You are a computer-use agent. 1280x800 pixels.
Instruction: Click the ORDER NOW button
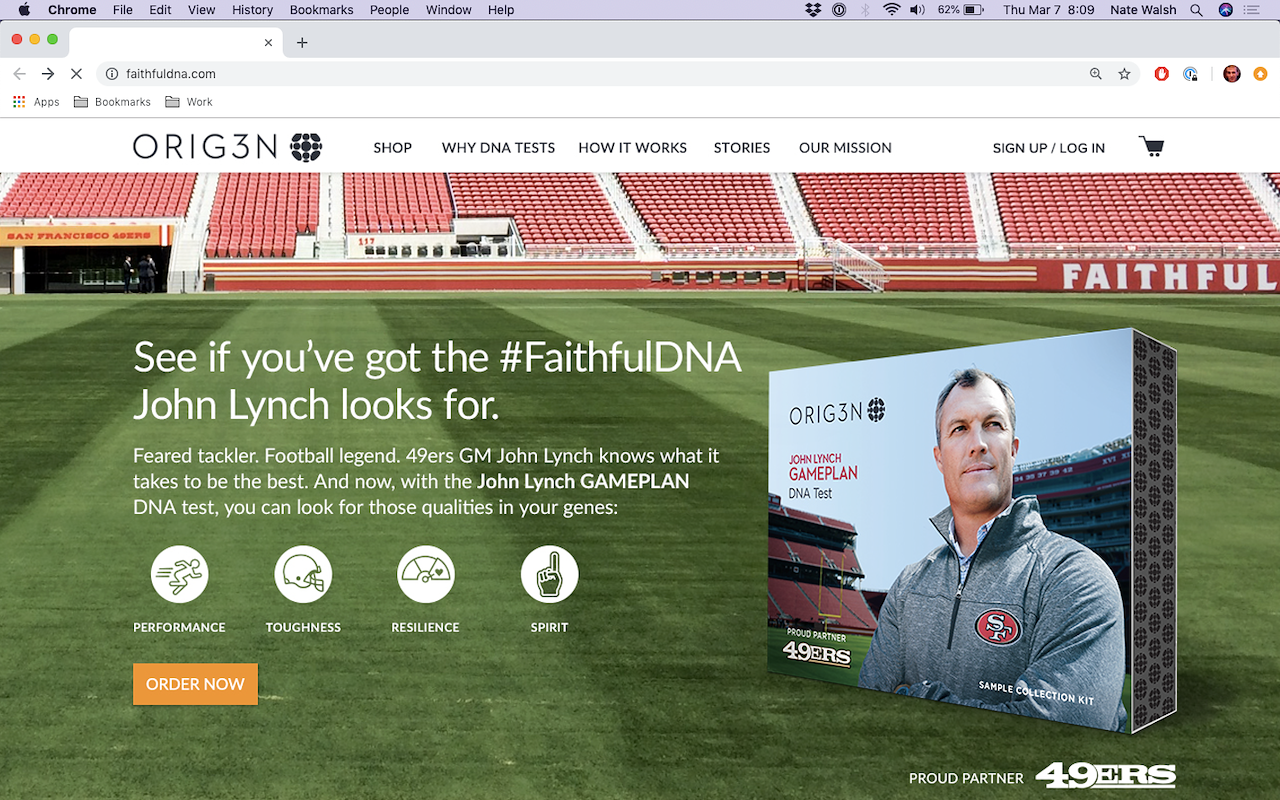(195, 684)
